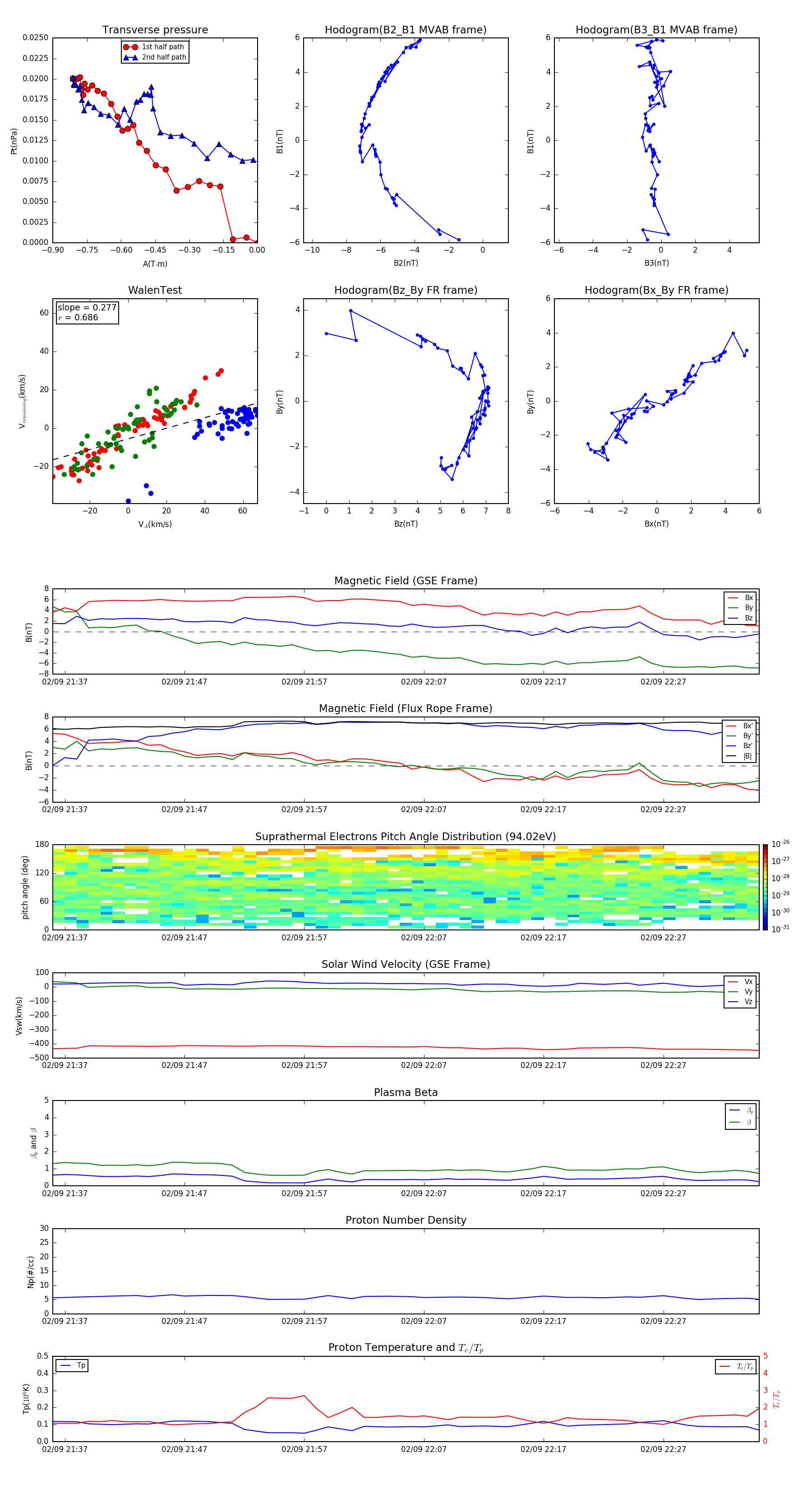Screen dimensions: 812x1489
Task: Click the 'Bx(nT)' x-axis label
Action: coord(656,524)
